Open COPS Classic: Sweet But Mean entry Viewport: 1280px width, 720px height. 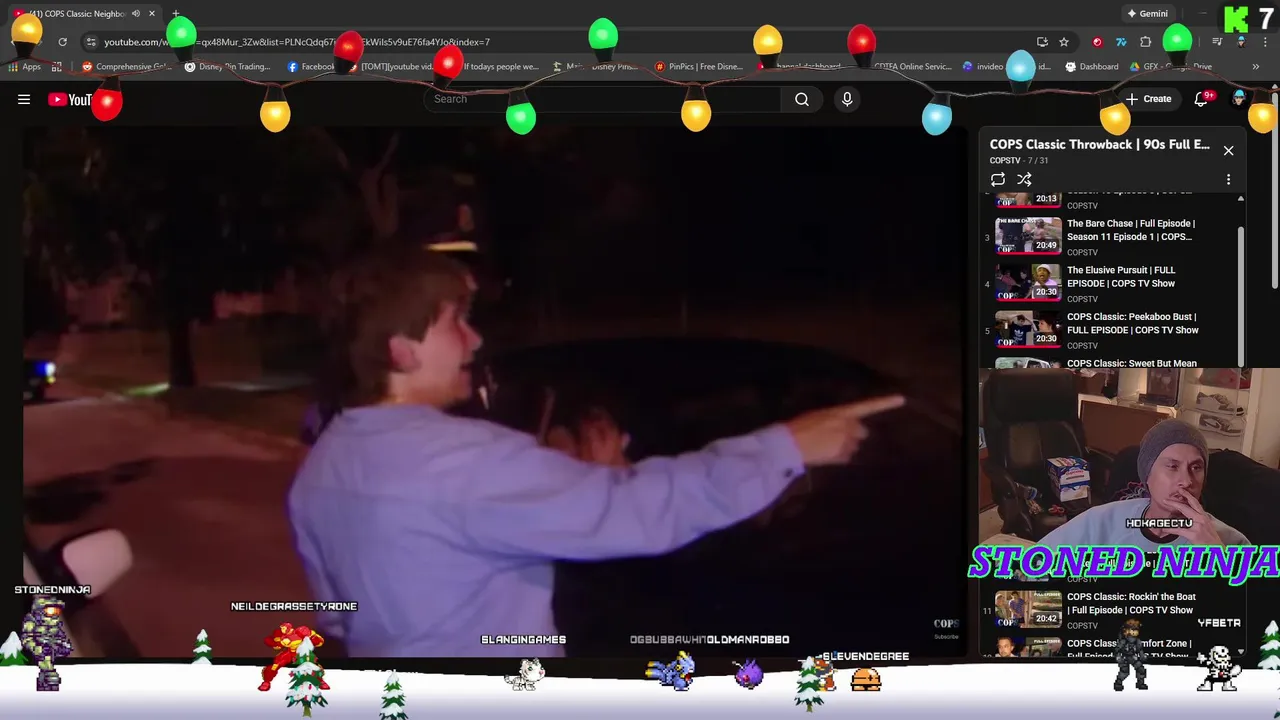[1131, 363]
